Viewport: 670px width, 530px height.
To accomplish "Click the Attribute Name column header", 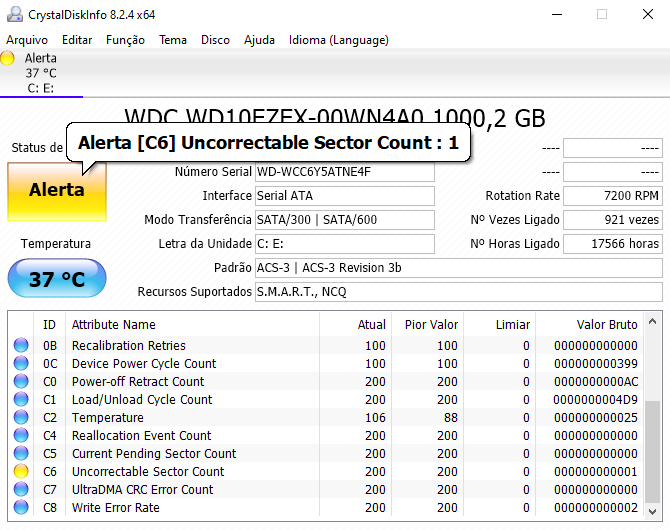I will 192,324.
